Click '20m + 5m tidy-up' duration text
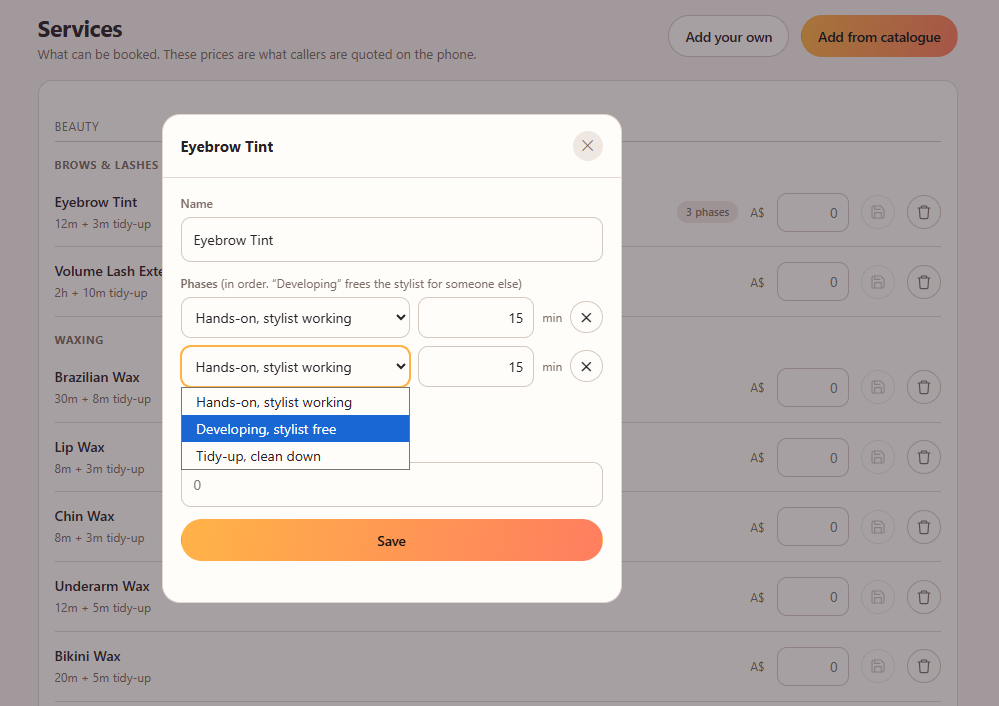This screenshot has width=999, height=706. pyautogui.click(x=103, y=678)
